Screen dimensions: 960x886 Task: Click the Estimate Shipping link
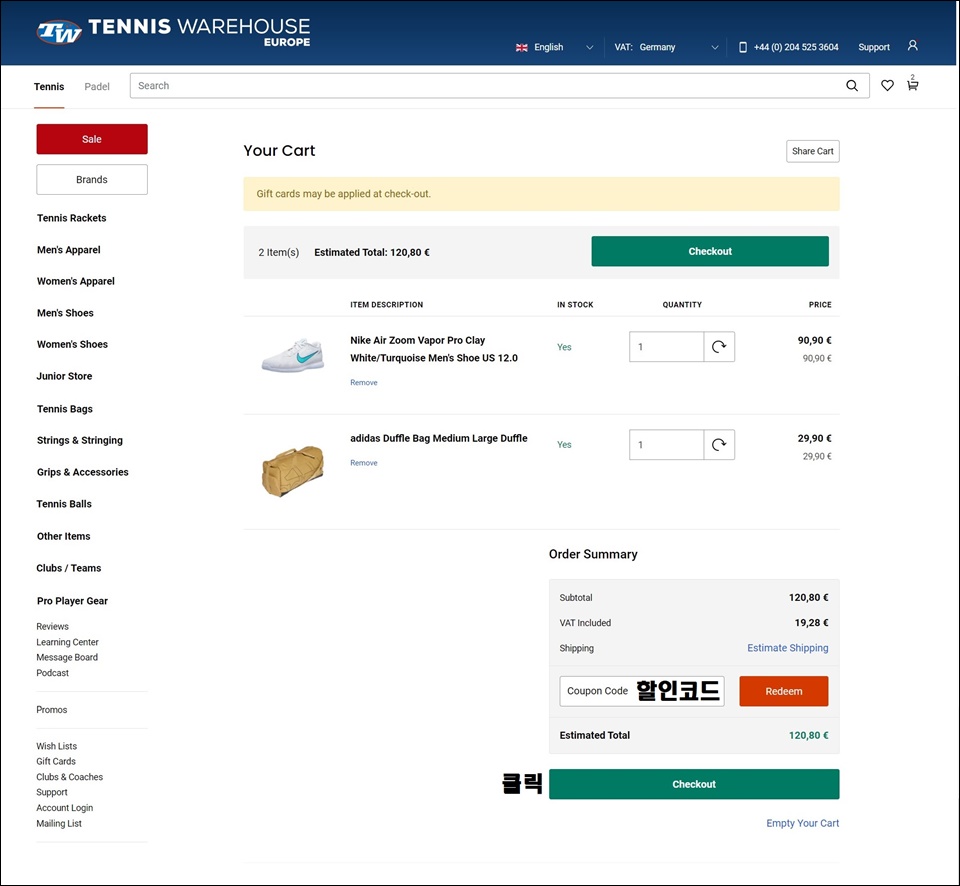(787, 648)
